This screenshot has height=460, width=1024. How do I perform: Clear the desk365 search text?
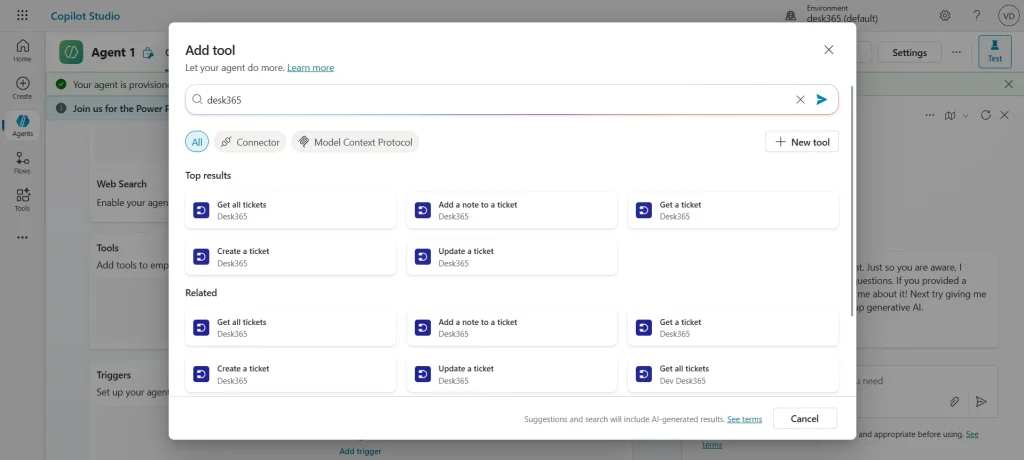pyautogui.click(x=800, y=100)
